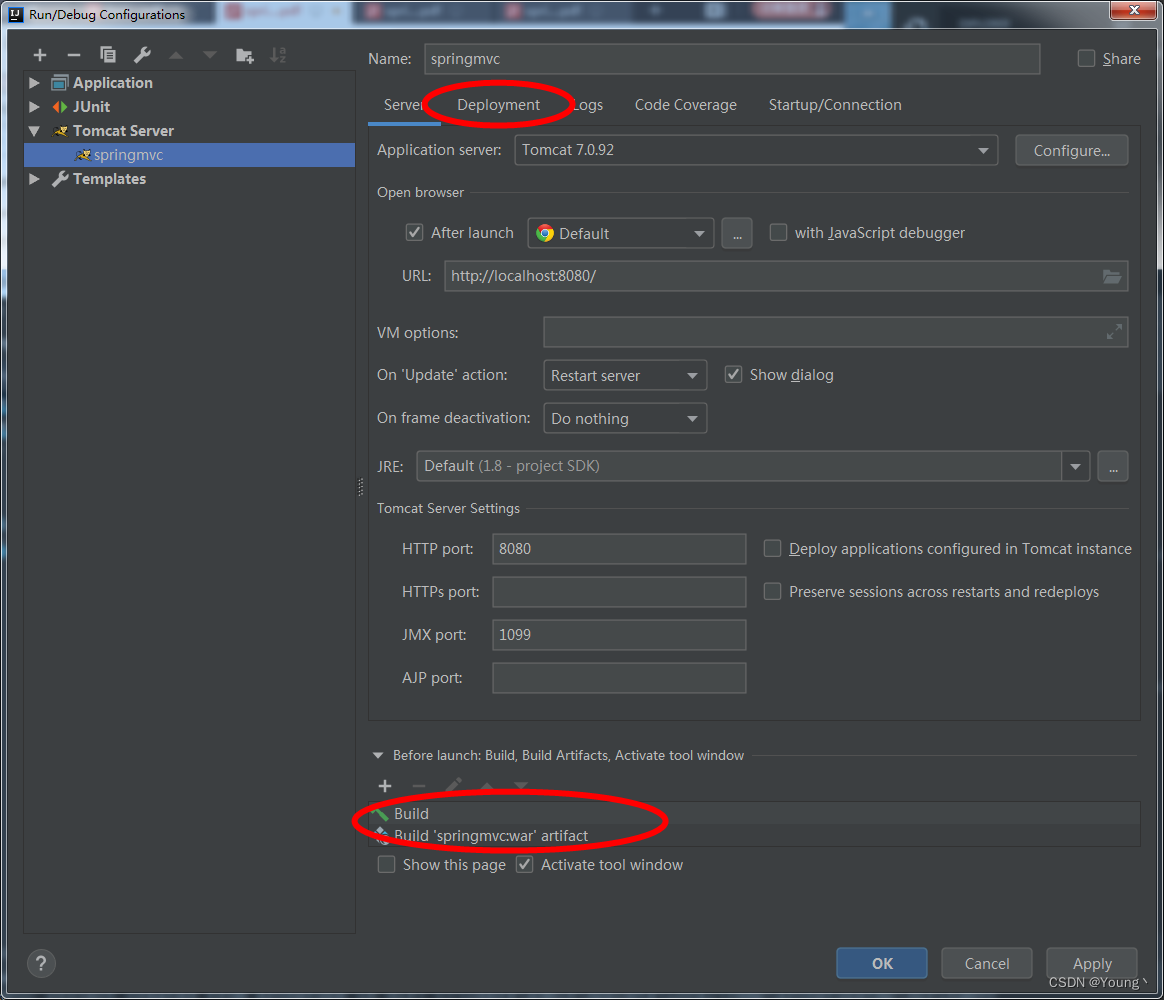Collapse the Tomcat Server tree node
Image resolution: width=1164 pixels, height=1000 pixels.
click(x=34, y=131)
